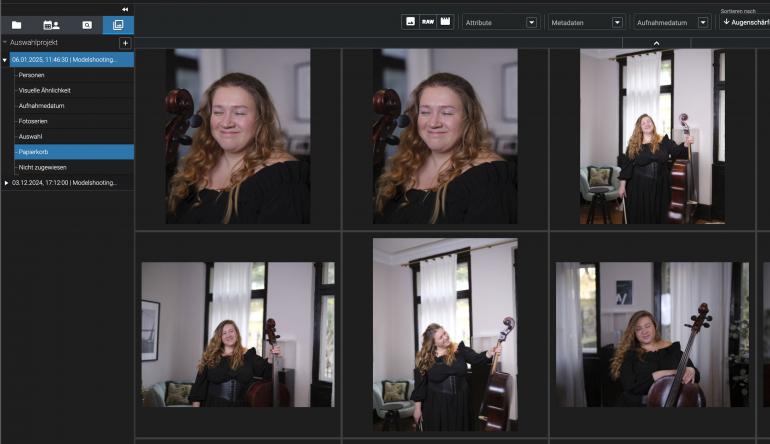Select first close-up portrait with closed eyes
The height and width of the screenshot is (444, 770).
[238, 136]
